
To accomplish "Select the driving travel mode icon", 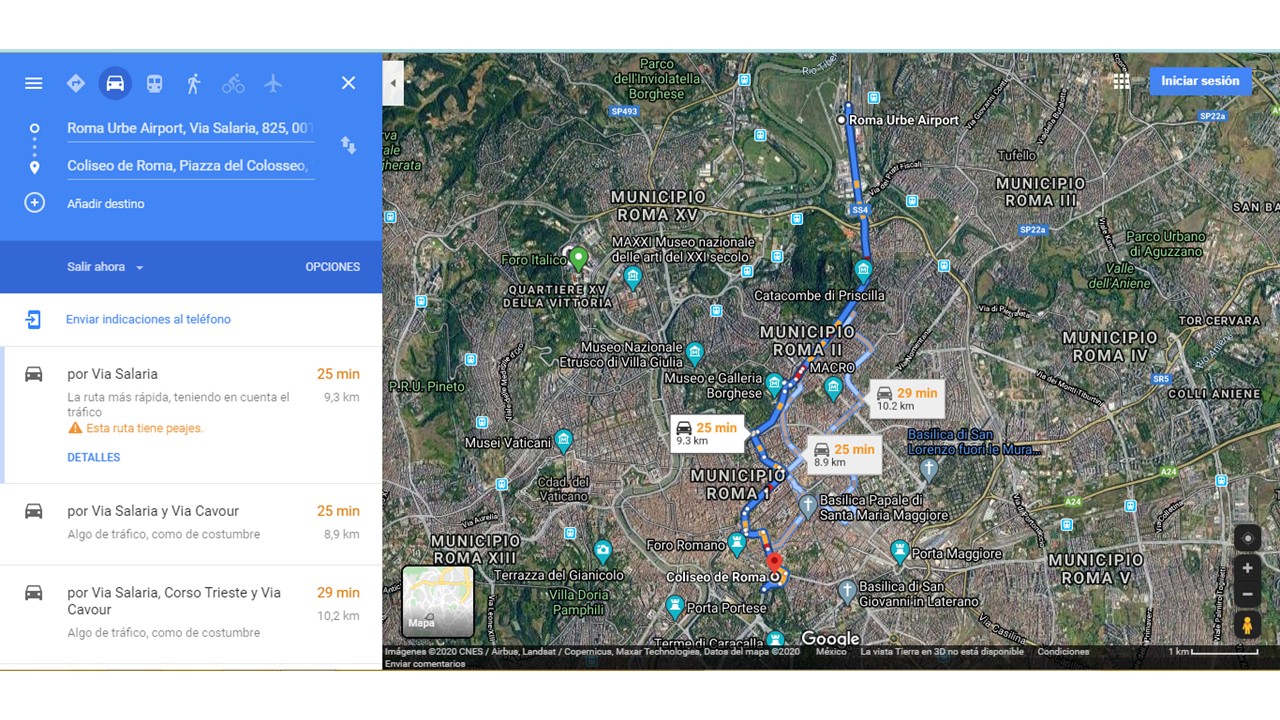I will [x=115, y=83].
